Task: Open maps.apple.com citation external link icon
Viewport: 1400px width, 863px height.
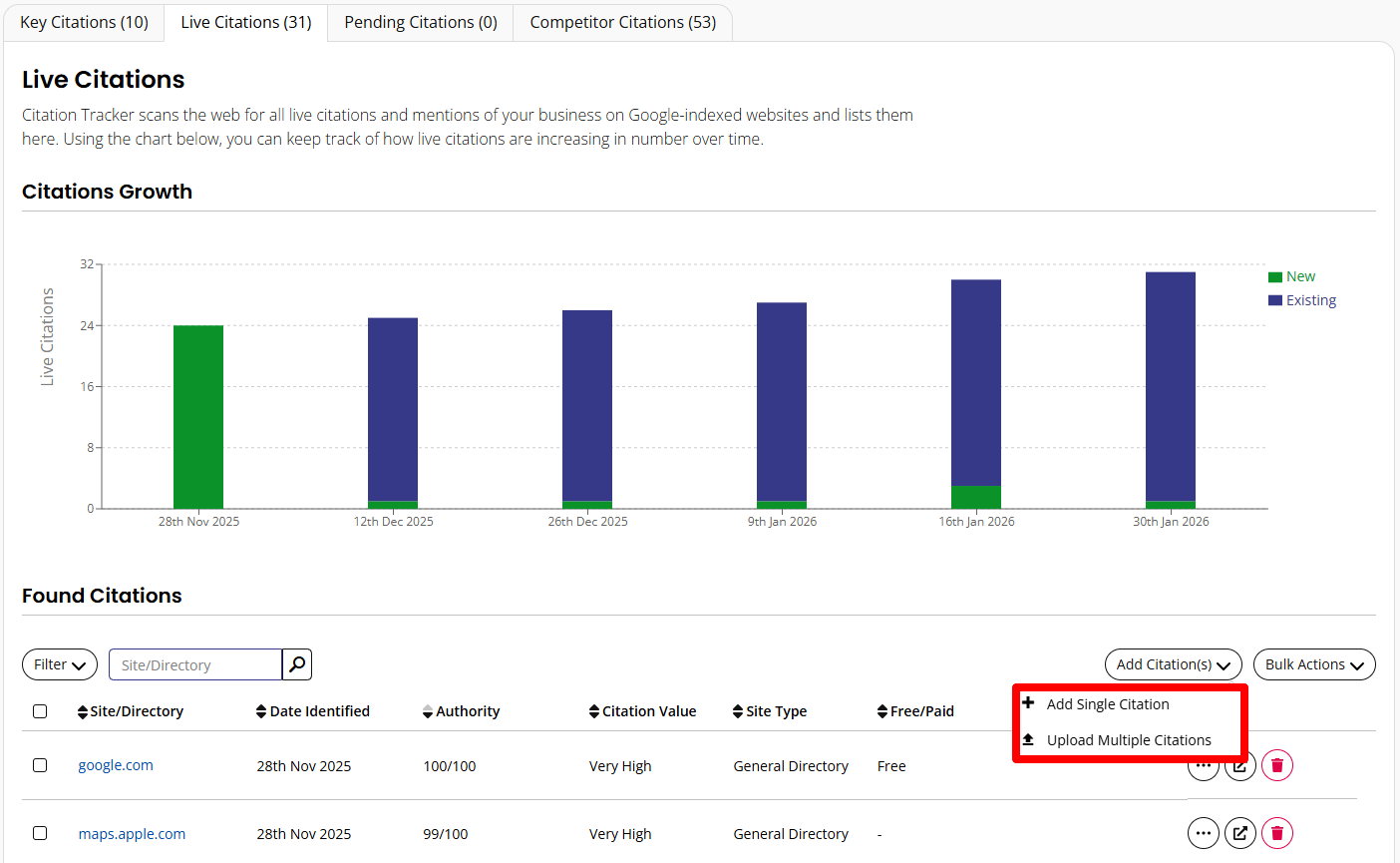Action: click(x=1239, y=833)
